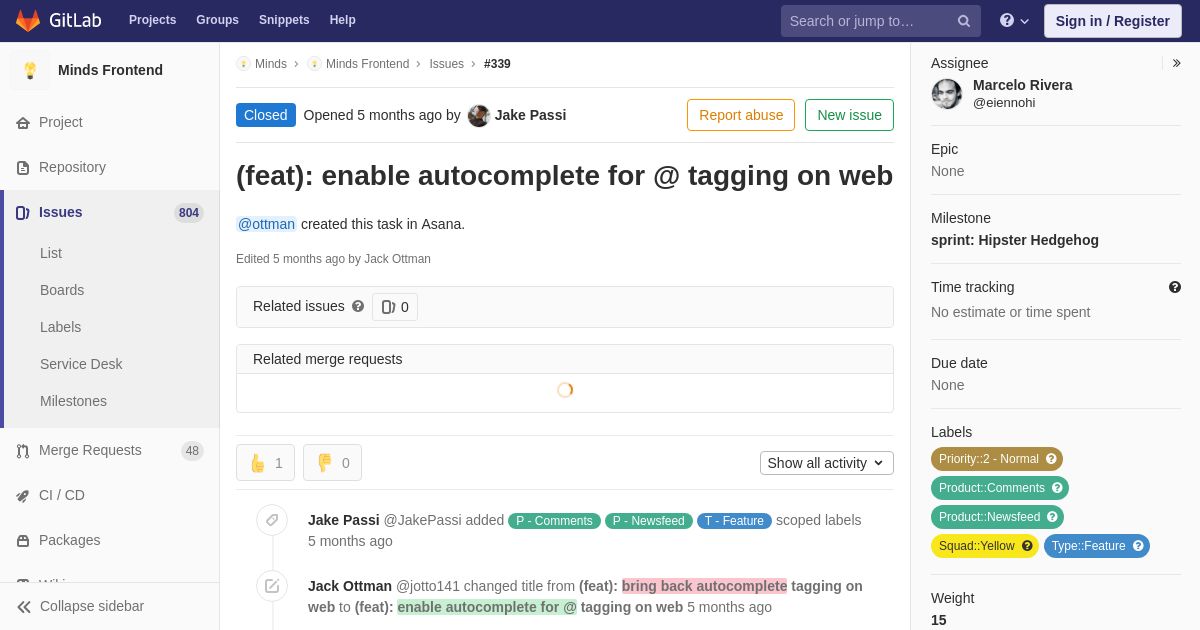Click pencil icon beside title change activity

(272, 586)
